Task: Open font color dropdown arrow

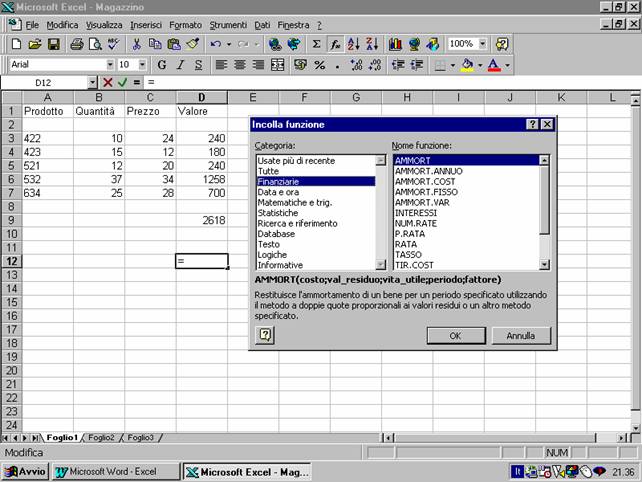Action: pyautogui.click(x=507, y=65)
